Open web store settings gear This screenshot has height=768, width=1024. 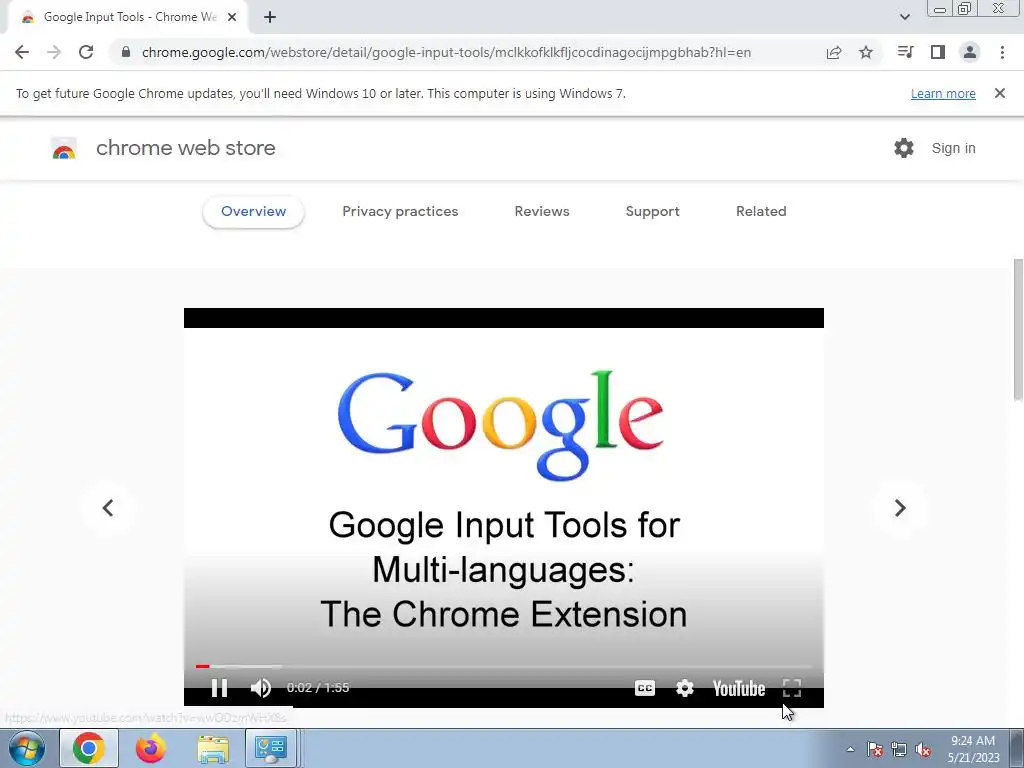[x=904, y=148]
